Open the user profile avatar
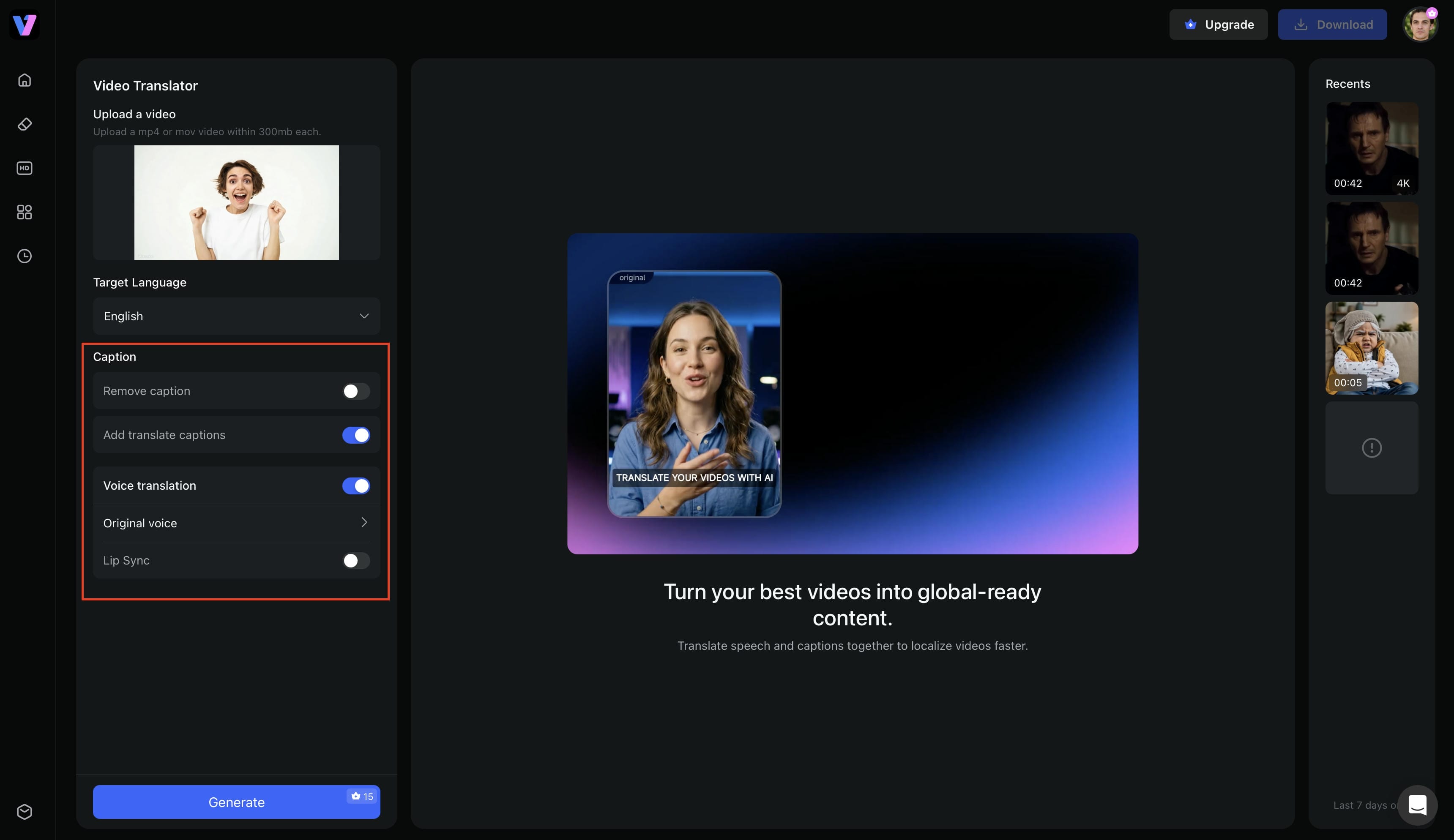This screenshot has width=1454, height=840. pyautogui.click(x=1420, y=25)
